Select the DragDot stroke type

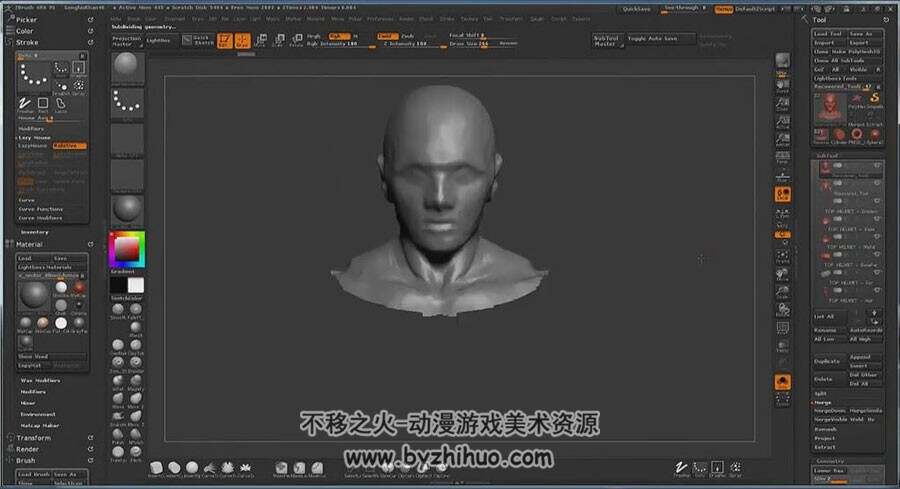coord(61,87)
